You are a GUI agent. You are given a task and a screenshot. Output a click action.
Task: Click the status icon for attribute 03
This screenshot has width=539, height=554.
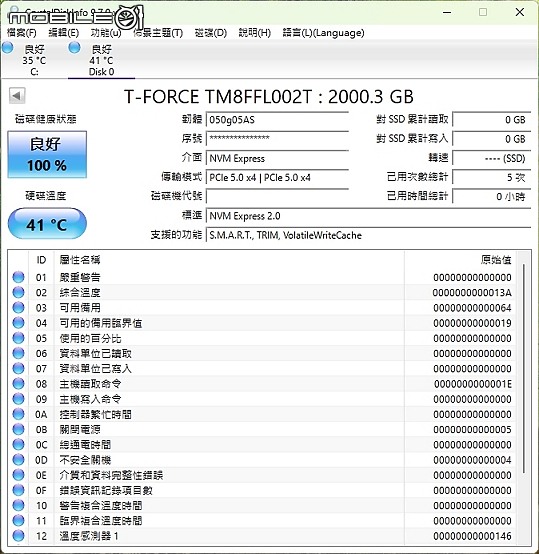[18, 307]
